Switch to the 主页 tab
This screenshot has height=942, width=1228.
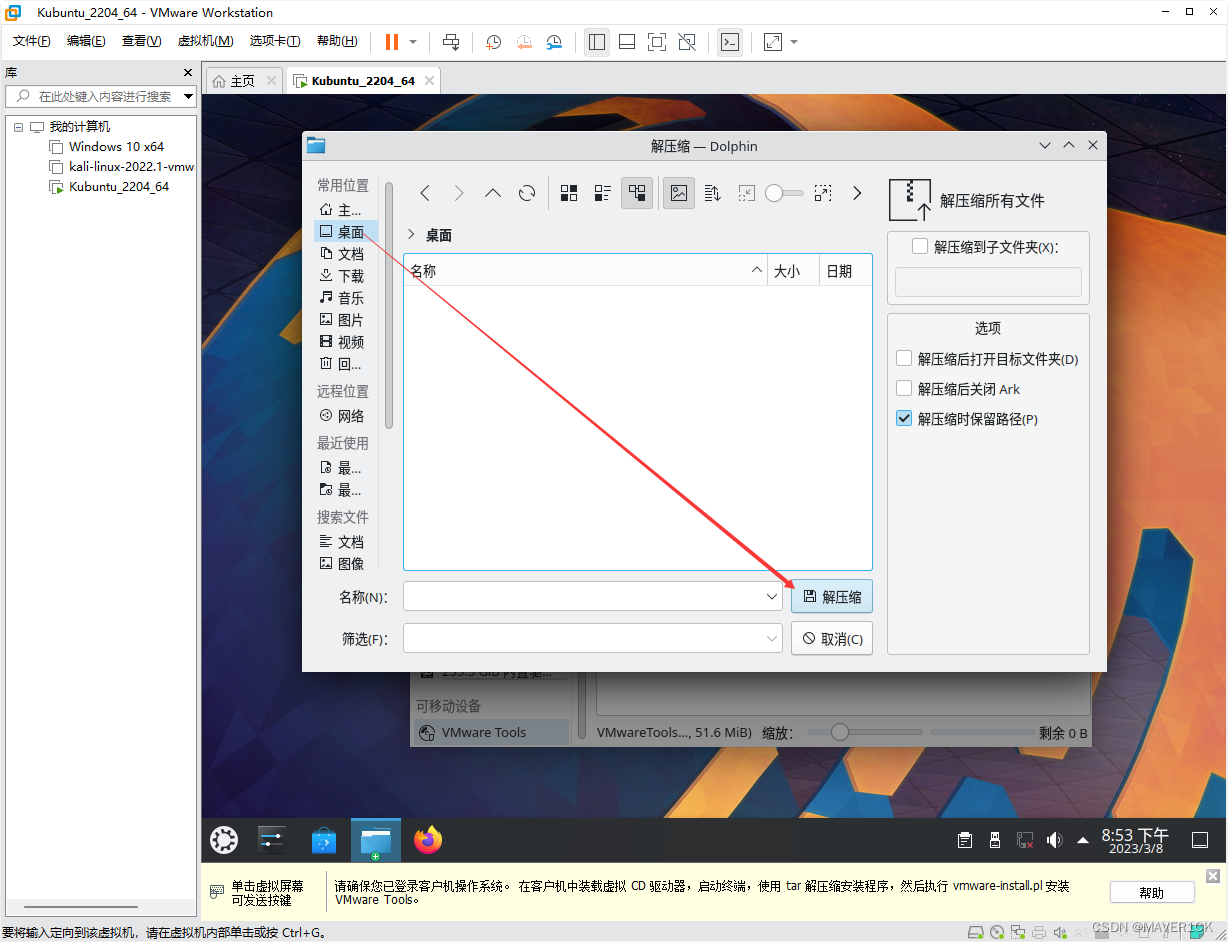pos(234,81)
